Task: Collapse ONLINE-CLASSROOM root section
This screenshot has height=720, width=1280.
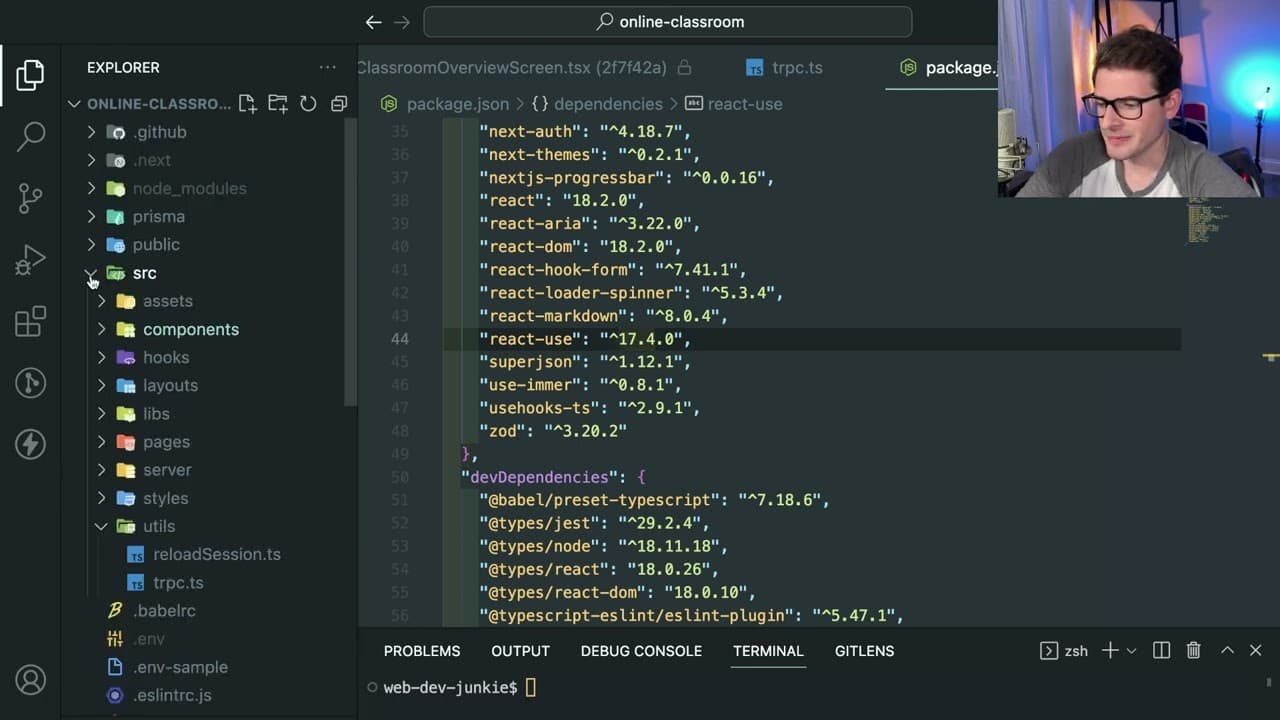Action: pyautogui.click(x=150, y=104)
